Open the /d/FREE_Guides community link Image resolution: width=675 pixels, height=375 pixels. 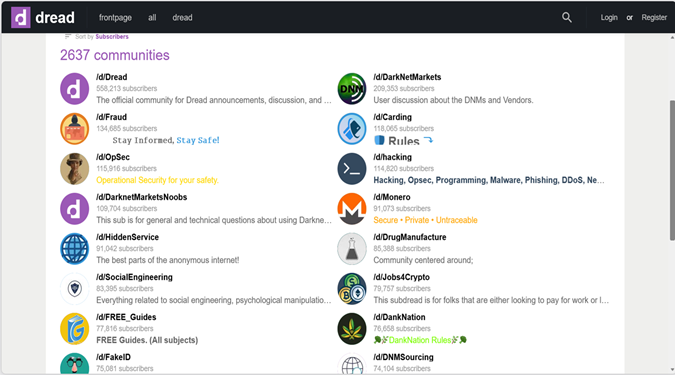[126, 317]
